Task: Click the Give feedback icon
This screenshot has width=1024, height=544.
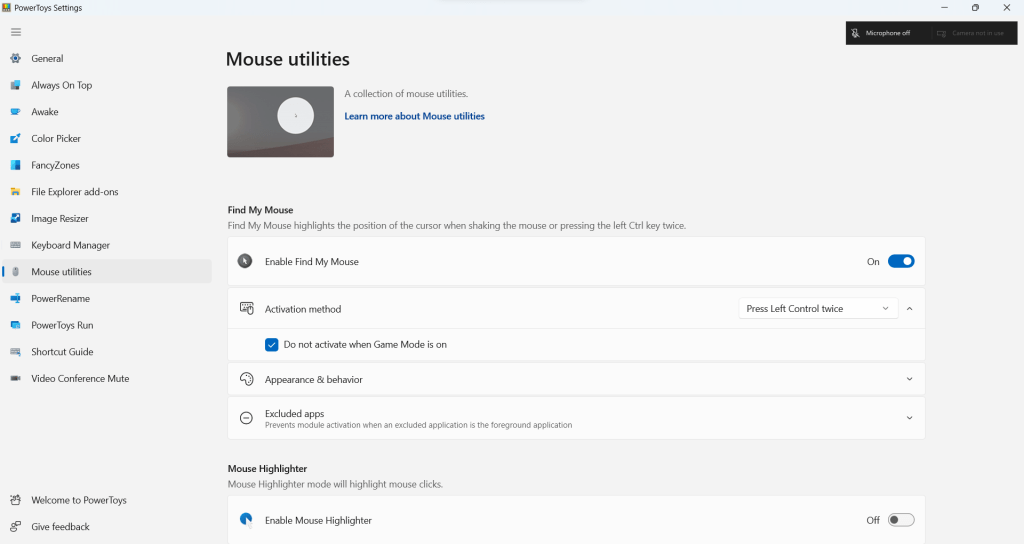Action: (16, 526)
